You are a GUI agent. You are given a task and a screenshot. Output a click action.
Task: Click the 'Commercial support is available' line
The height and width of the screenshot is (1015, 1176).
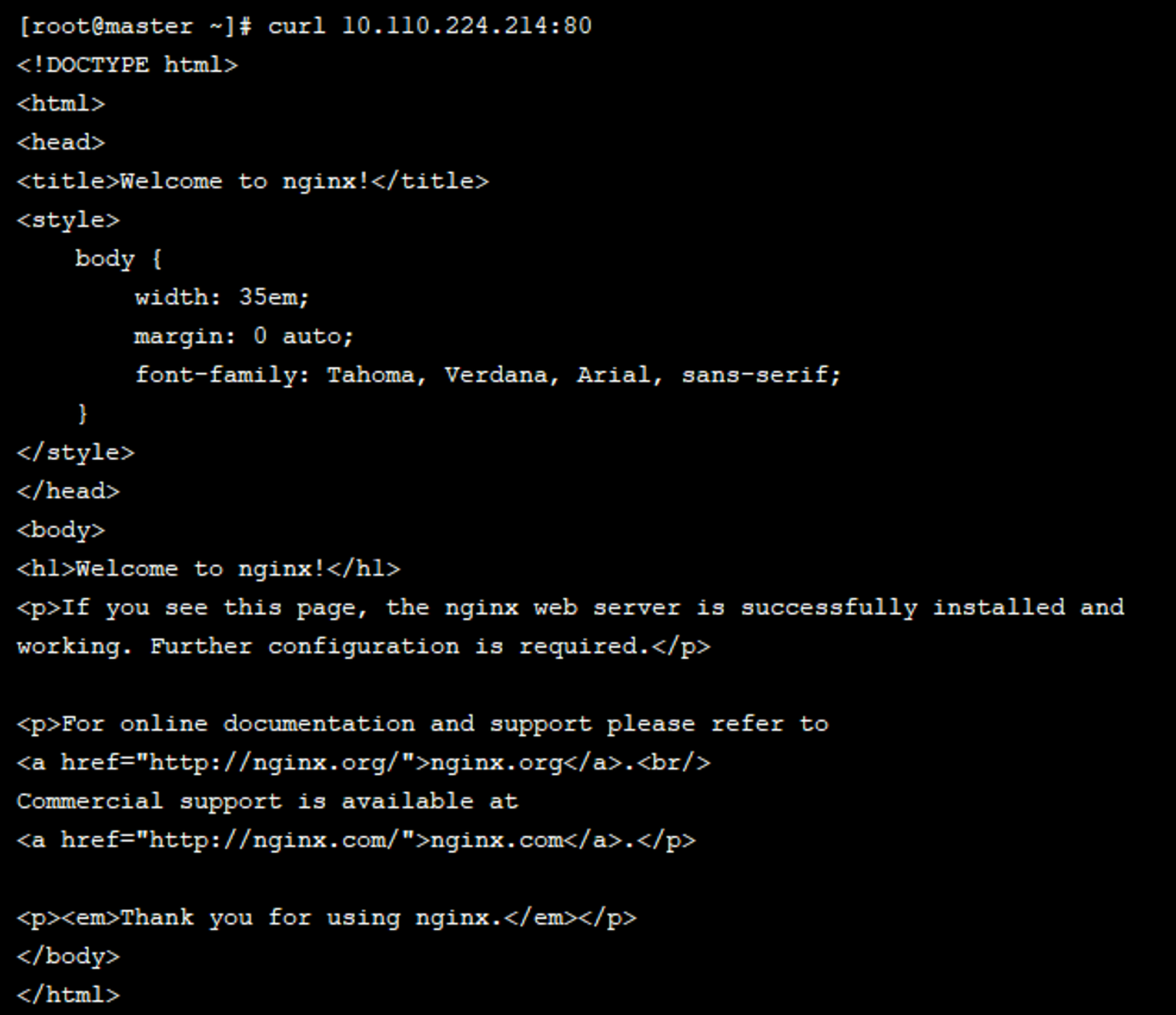tap(268, 802)
